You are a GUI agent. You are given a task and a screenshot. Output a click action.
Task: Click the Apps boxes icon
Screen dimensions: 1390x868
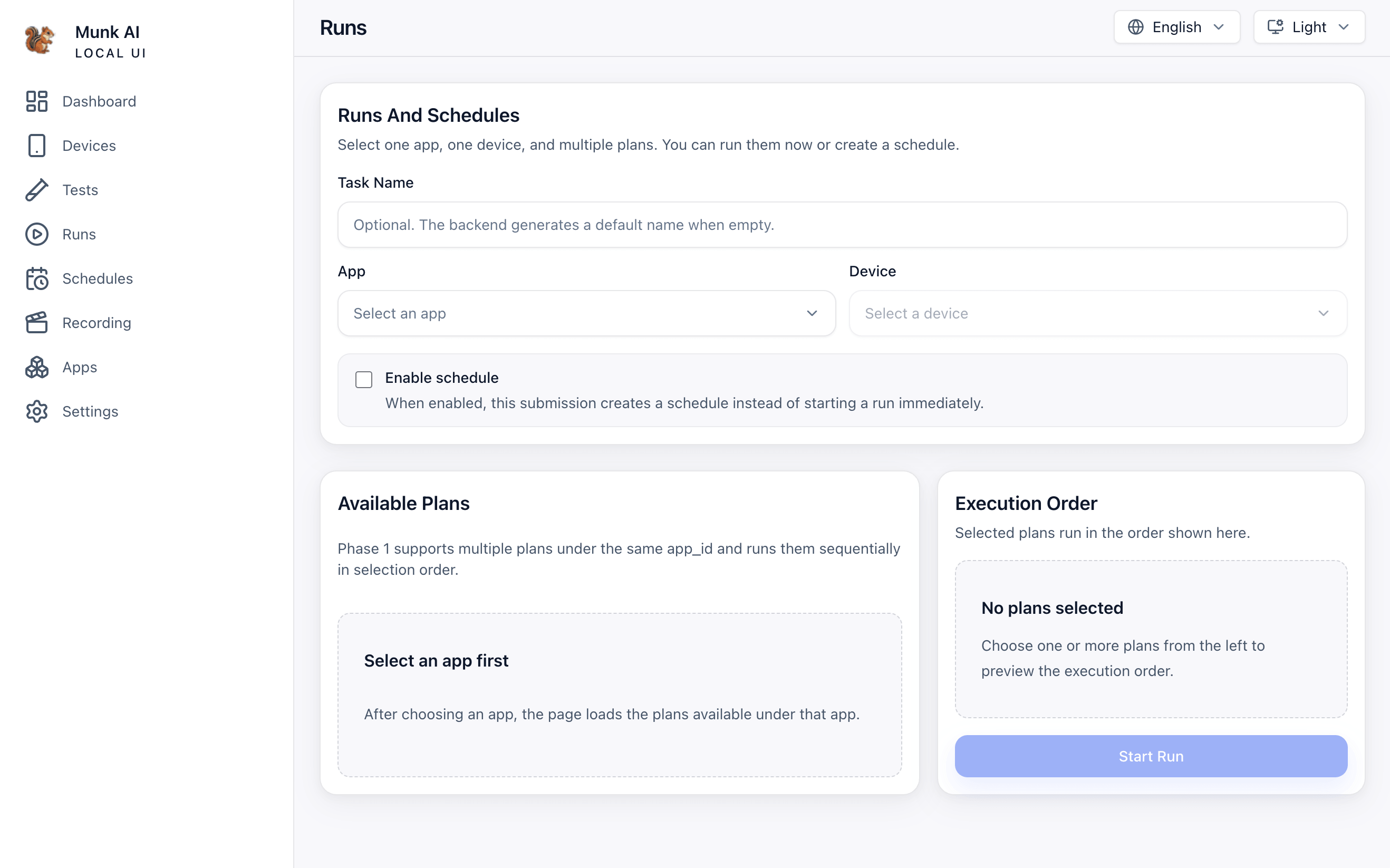[x=37, y=367]
